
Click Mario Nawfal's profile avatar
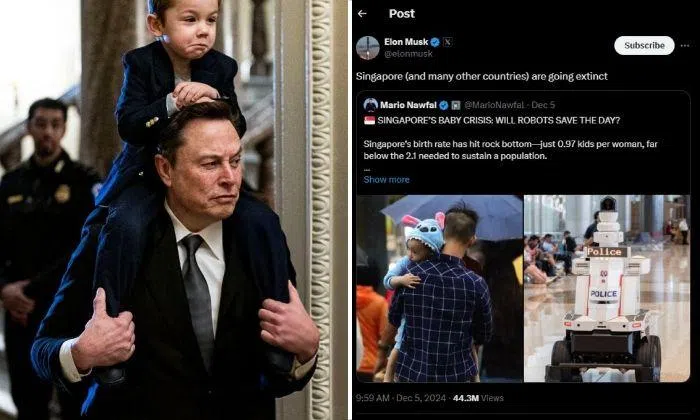click(x=371, y=105)
